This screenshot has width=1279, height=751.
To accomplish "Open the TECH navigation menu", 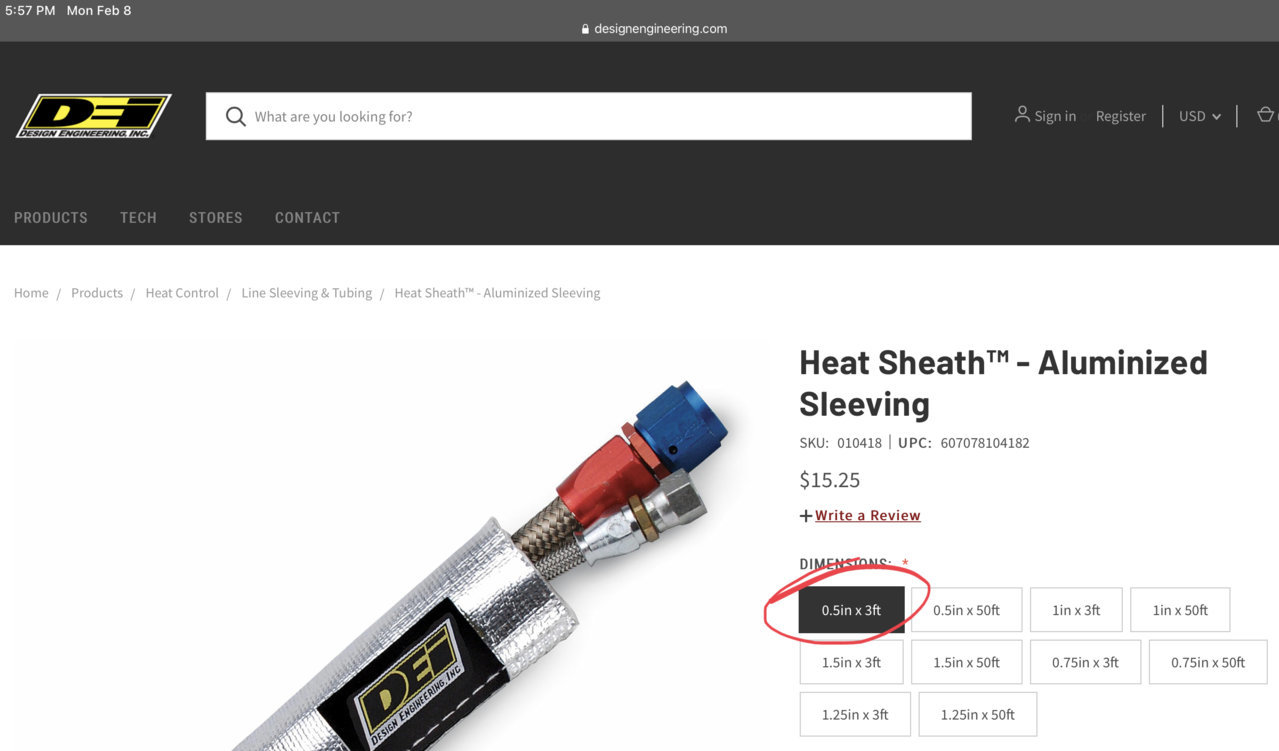I will click(x=138, y=217).
